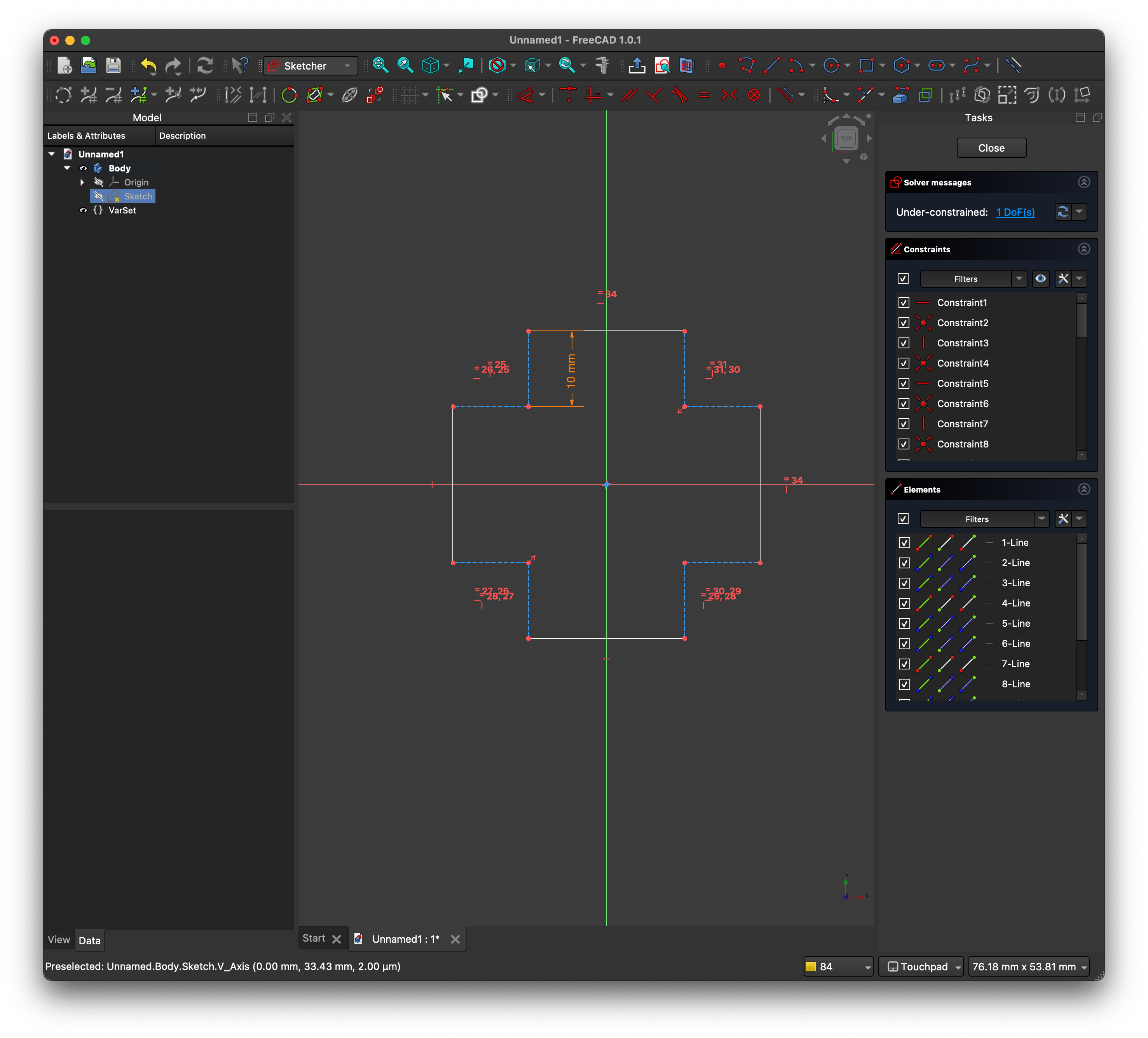Viewport: 1148px width, 1038px height.
Task: Uncheck the Constraint8 checkbox
Action: tap(904, 444)
